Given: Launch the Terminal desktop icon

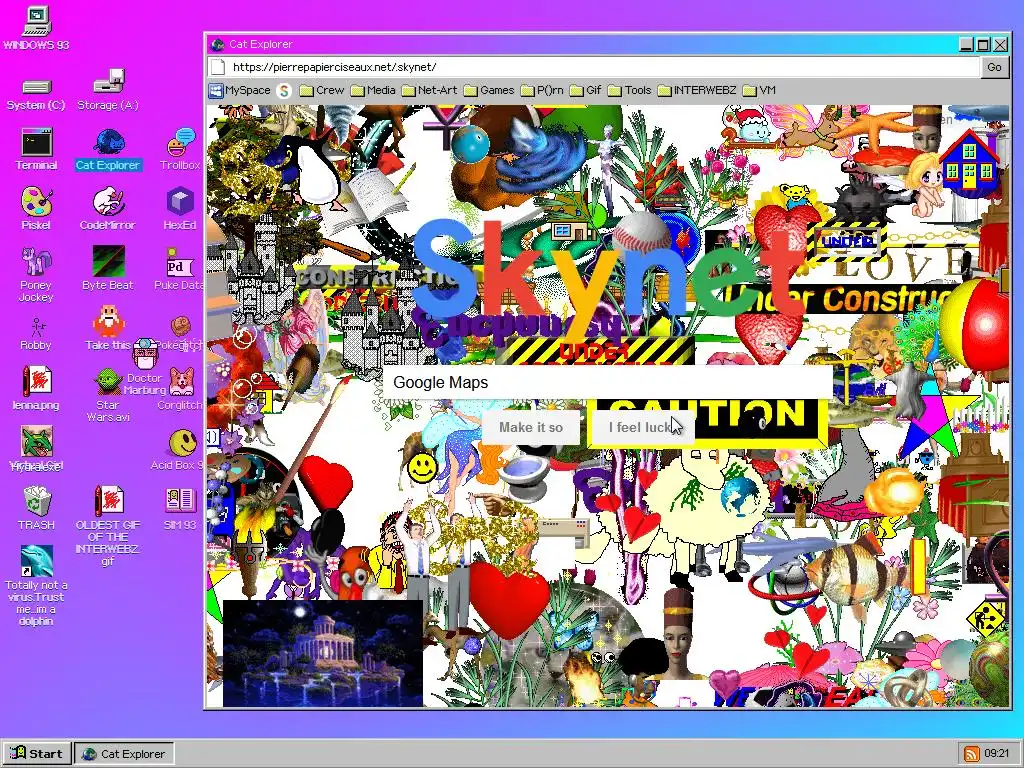Looking at the screenshot, I should point(36,150).
